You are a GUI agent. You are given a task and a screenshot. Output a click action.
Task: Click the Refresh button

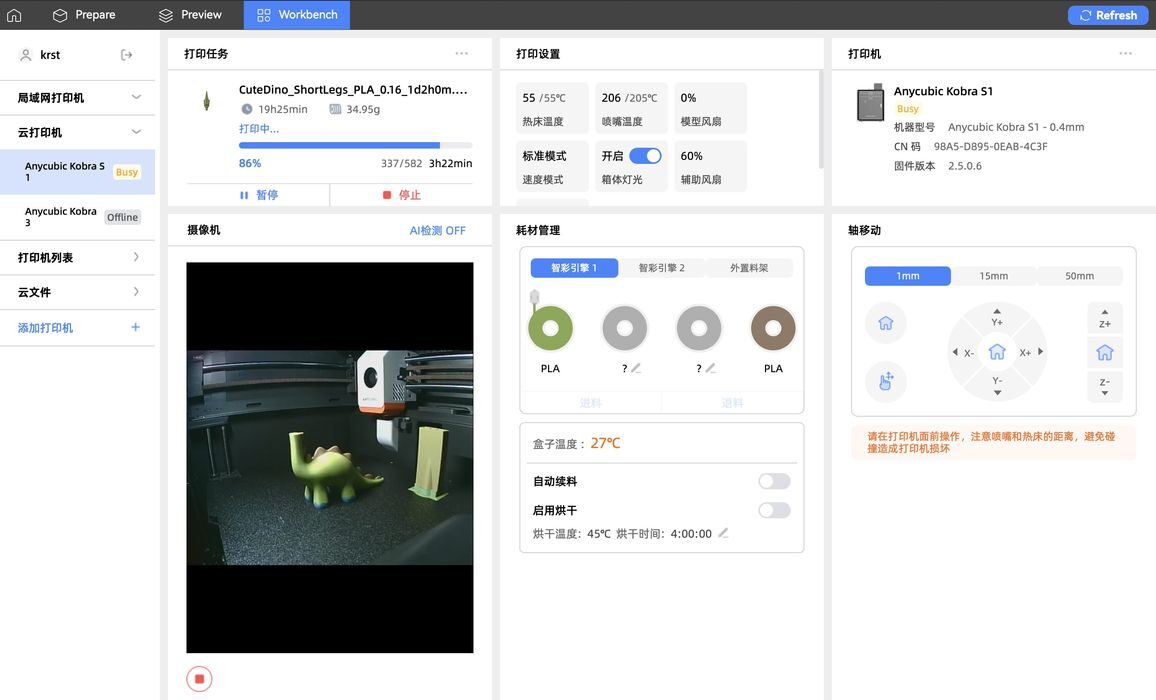(1108, 15)
